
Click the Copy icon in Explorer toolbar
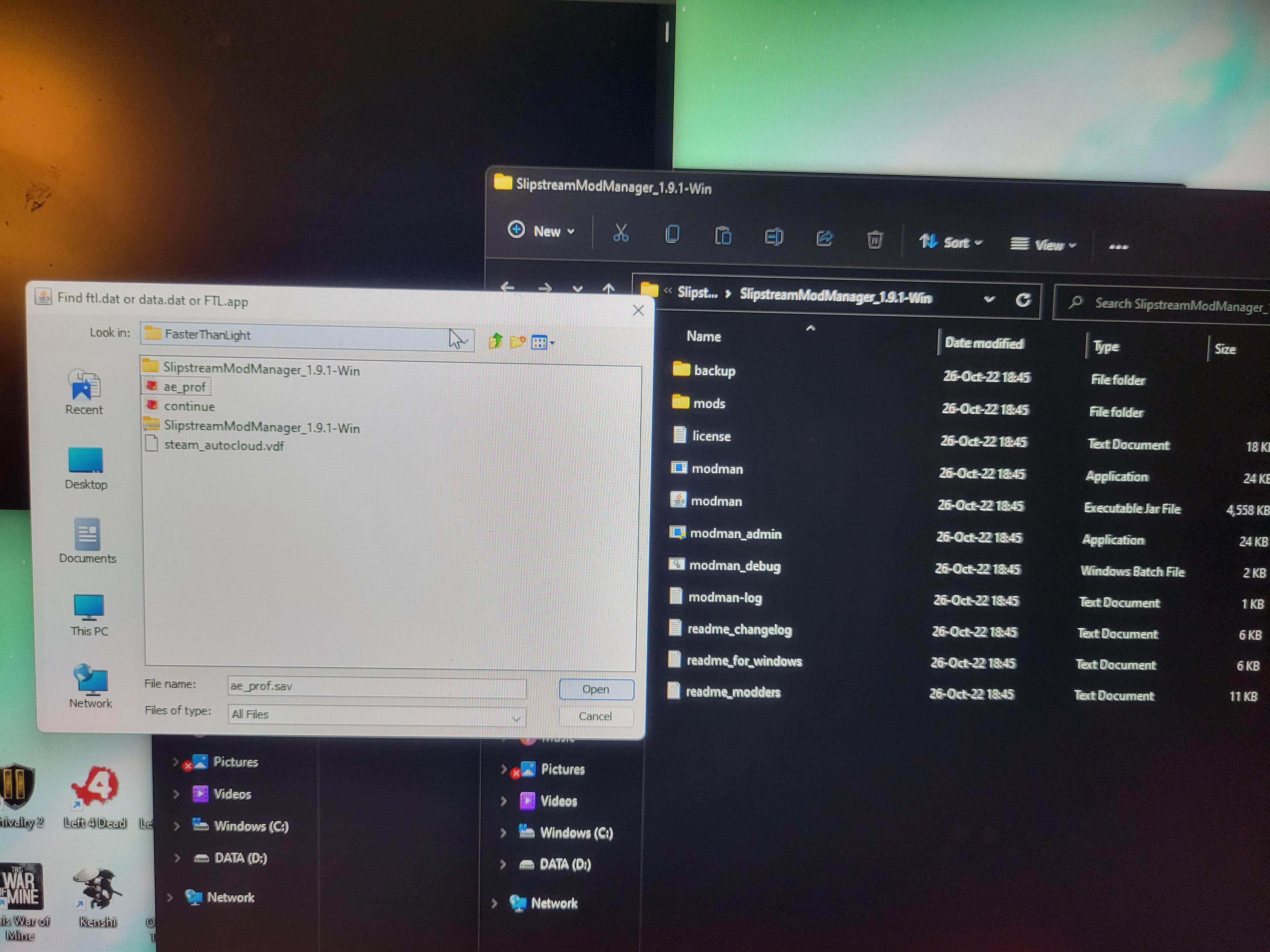tap(672, 234)
